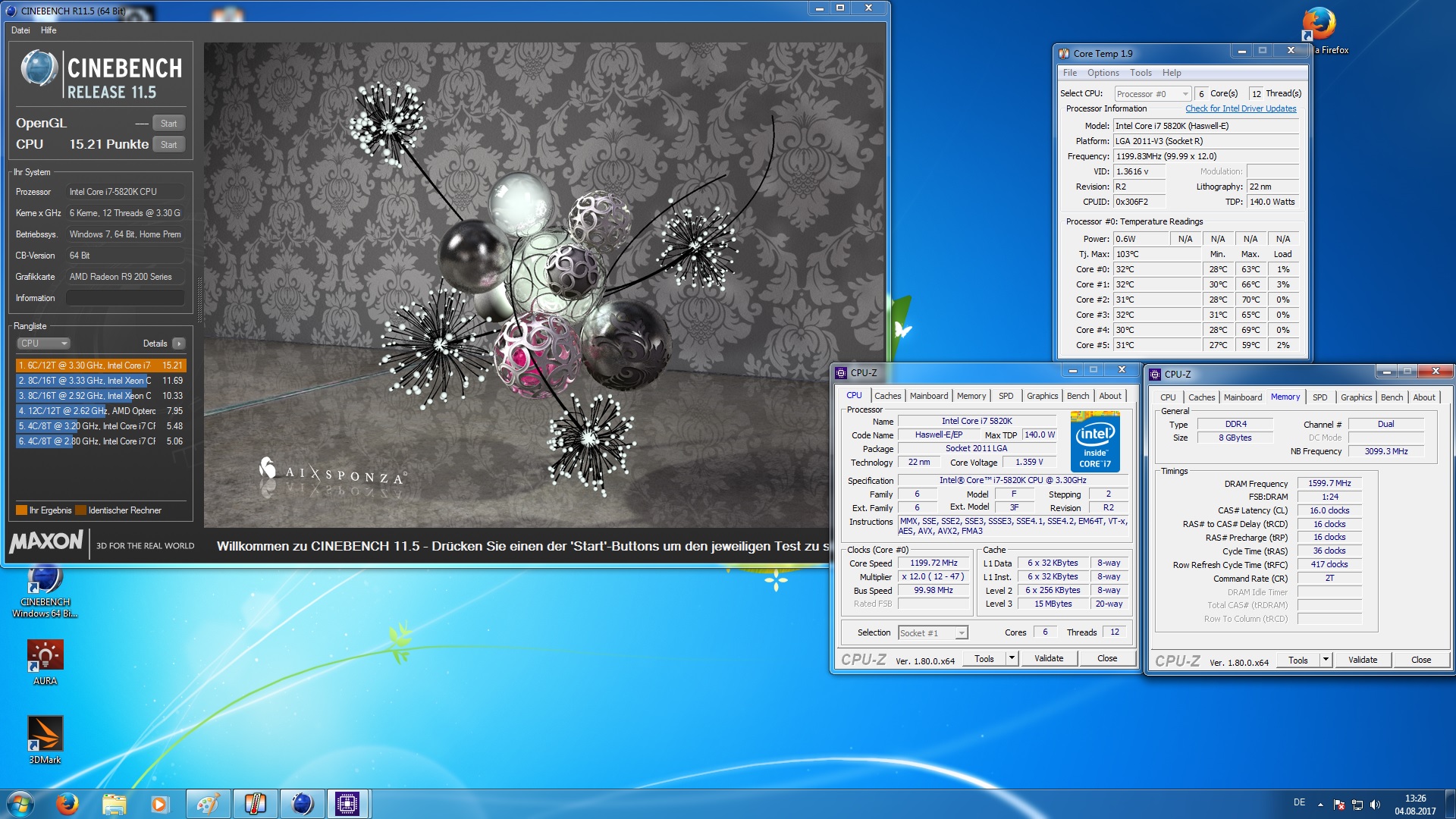Click the Core Temp title bar icon

tap(1064, 53)
